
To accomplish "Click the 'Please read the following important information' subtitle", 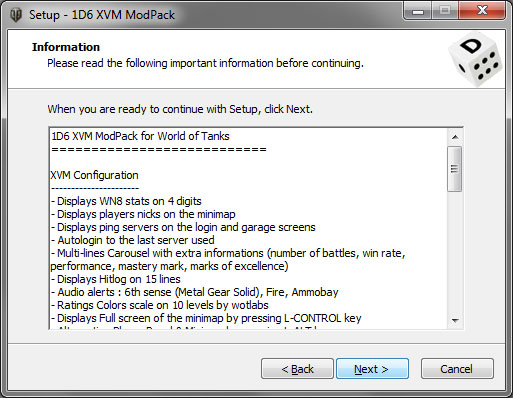I will point(205,63).
